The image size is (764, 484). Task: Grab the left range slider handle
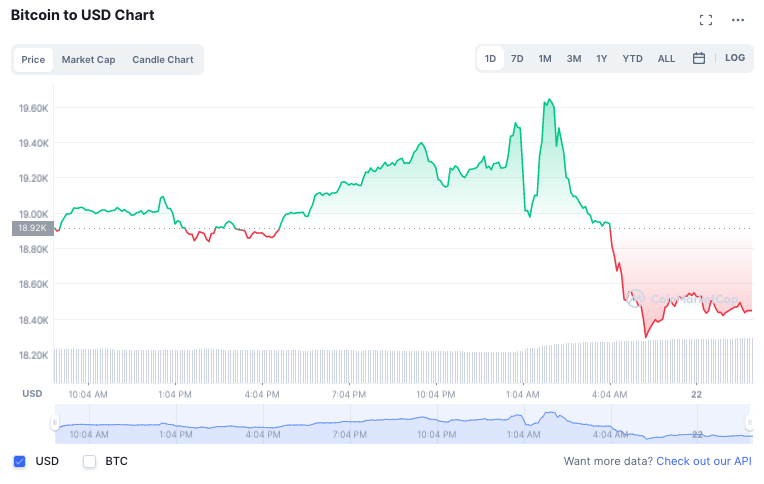point(55,423)
